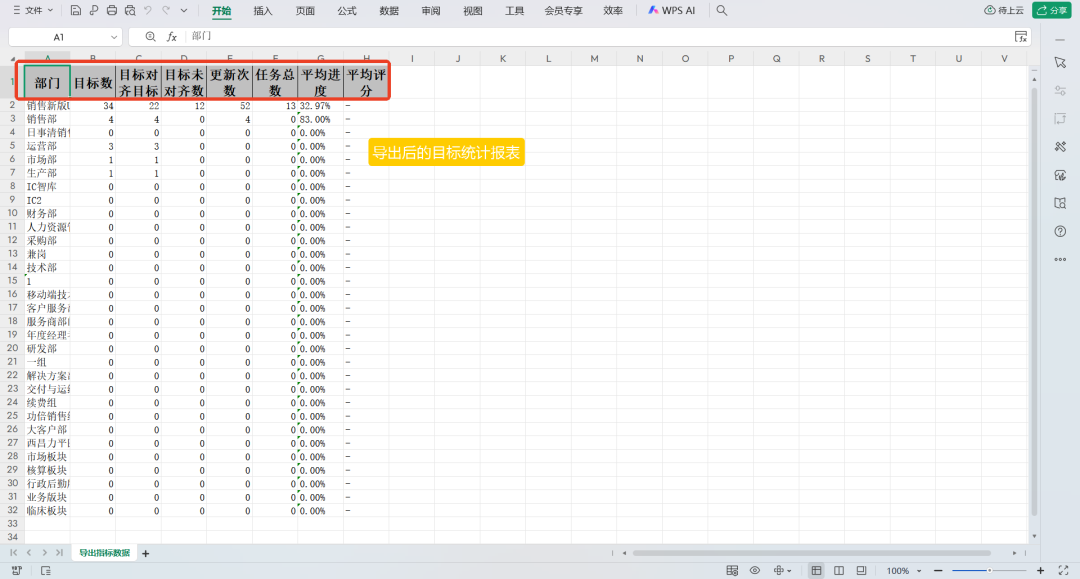
Task: Go to previous sheet navigation arrow
Action: pyautogui.click(x=29, y=553)
